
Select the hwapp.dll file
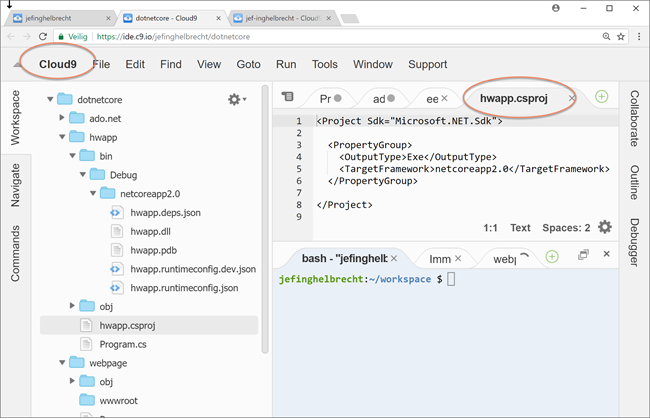point(150,231)
